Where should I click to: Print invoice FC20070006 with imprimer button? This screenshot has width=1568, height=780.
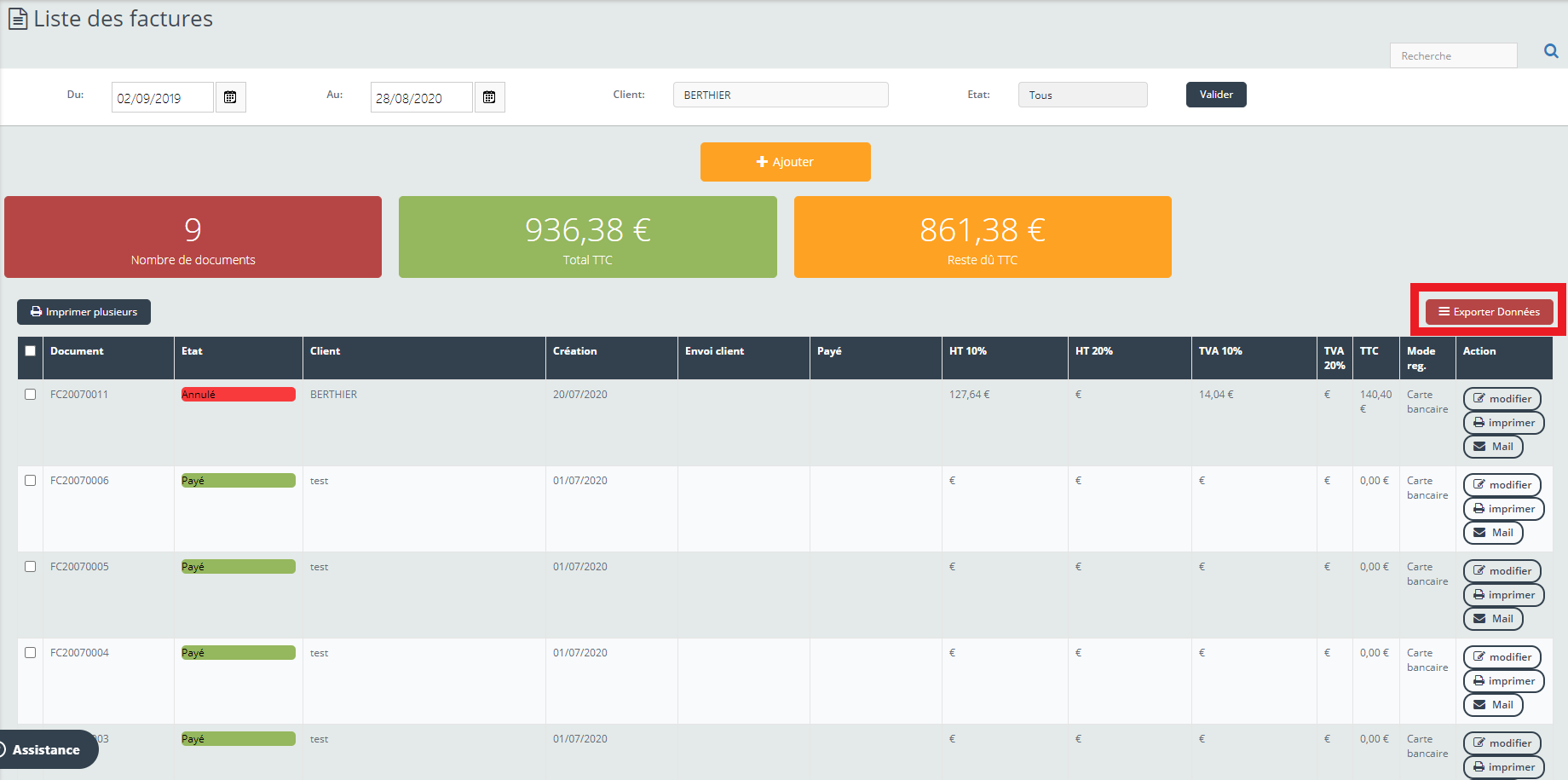[x=1503, y=509]
